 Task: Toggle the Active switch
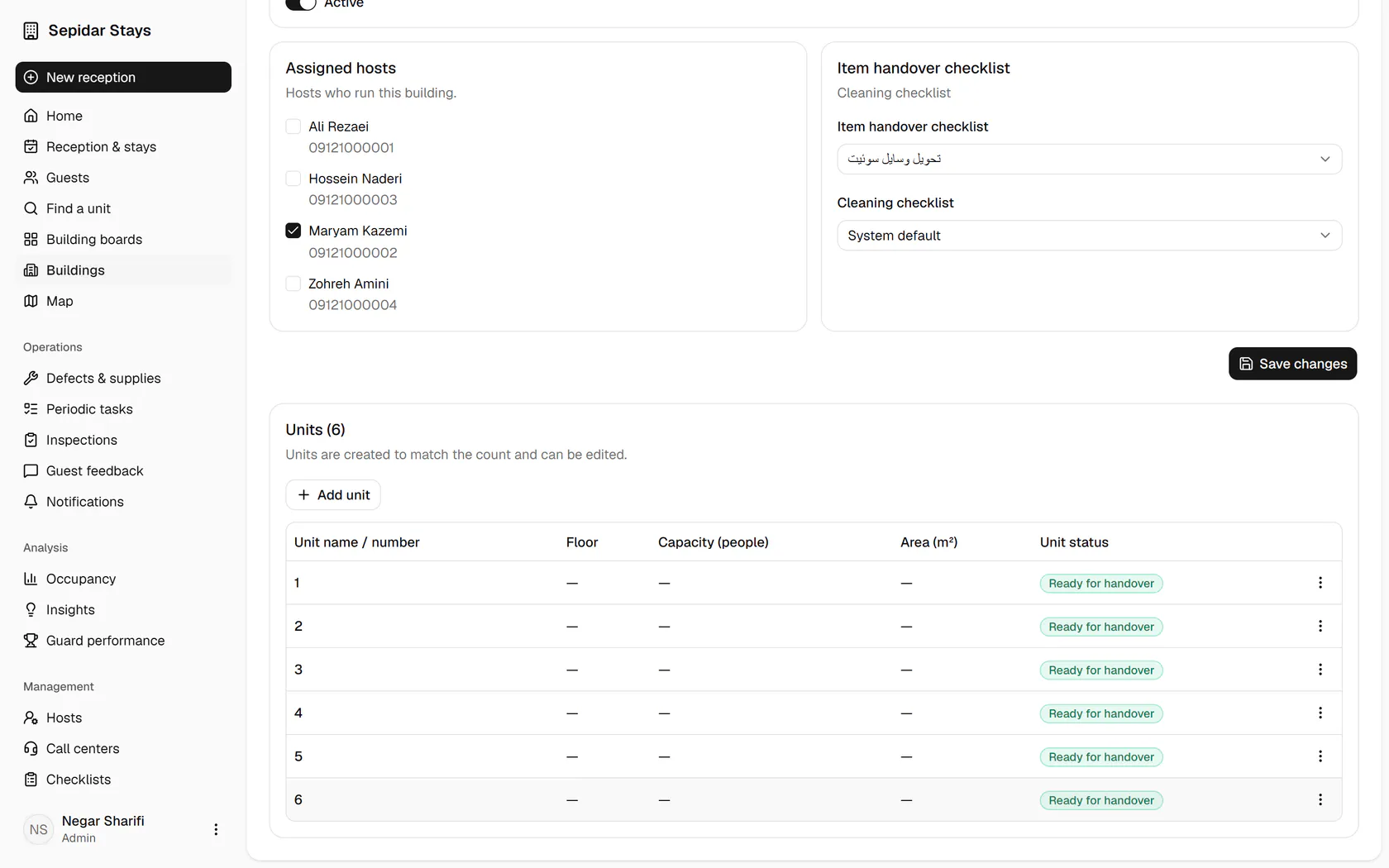301,3
